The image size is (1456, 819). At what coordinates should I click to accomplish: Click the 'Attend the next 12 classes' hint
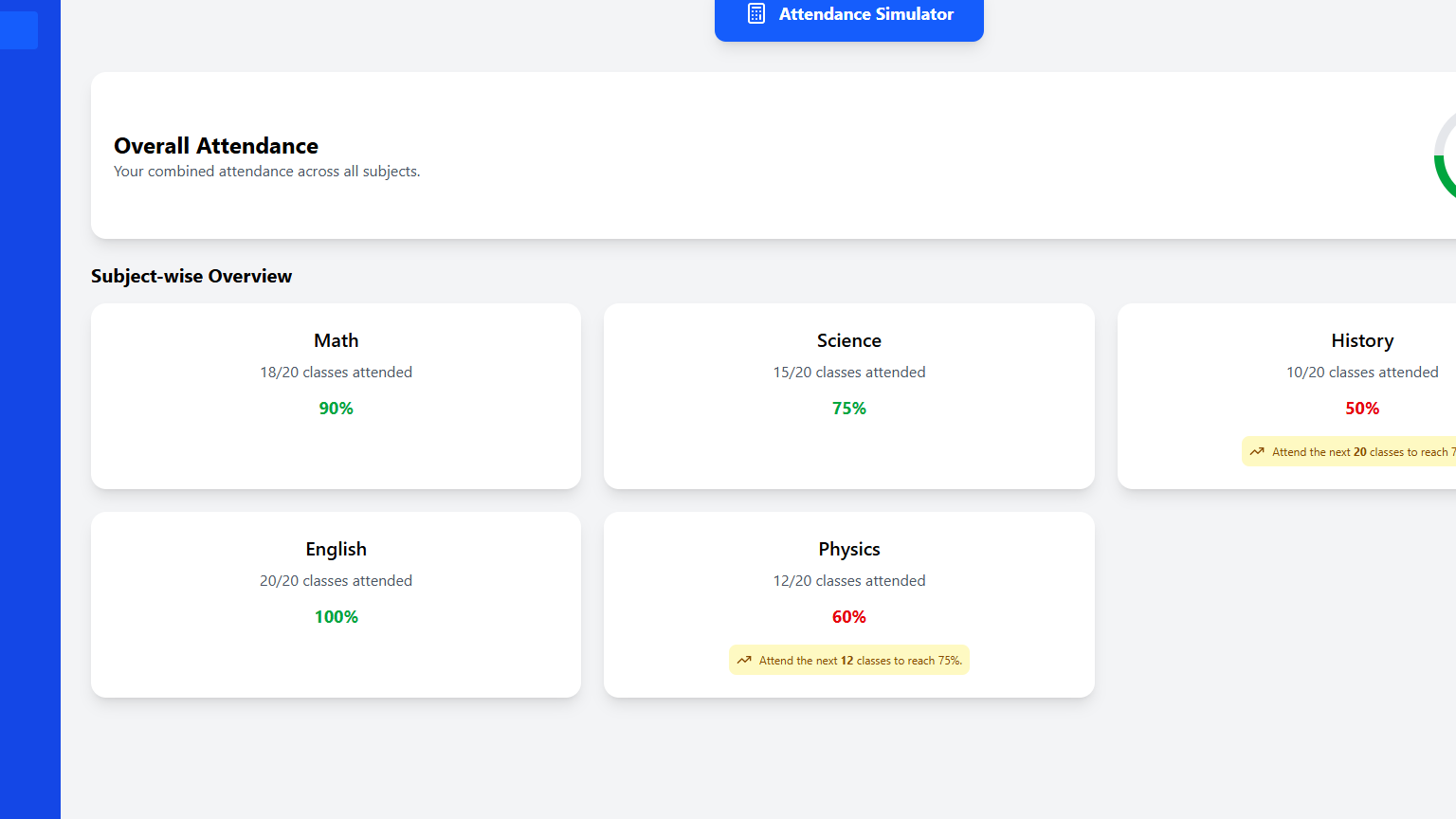(x=860, y=661)
